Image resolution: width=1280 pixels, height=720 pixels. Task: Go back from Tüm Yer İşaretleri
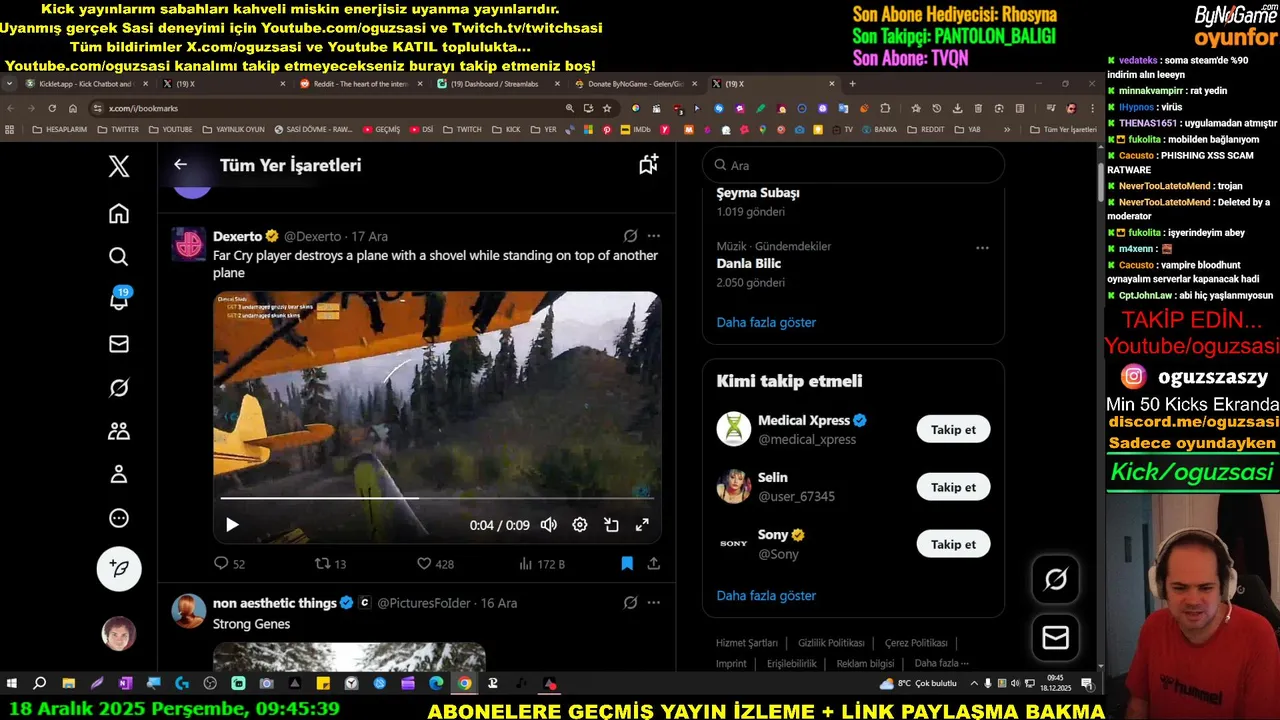pyautogui.click(x=180, y=165)
